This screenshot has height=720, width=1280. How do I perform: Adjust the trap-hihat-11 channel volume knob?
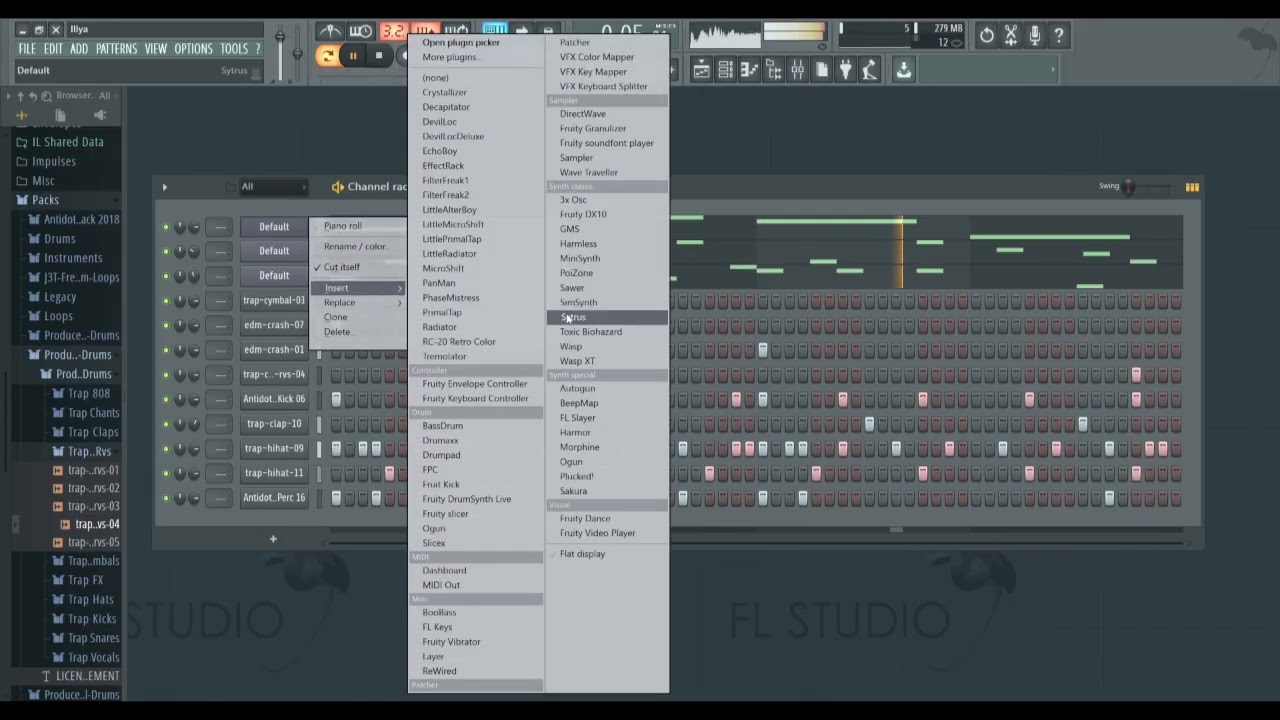[x=194, y=474]
